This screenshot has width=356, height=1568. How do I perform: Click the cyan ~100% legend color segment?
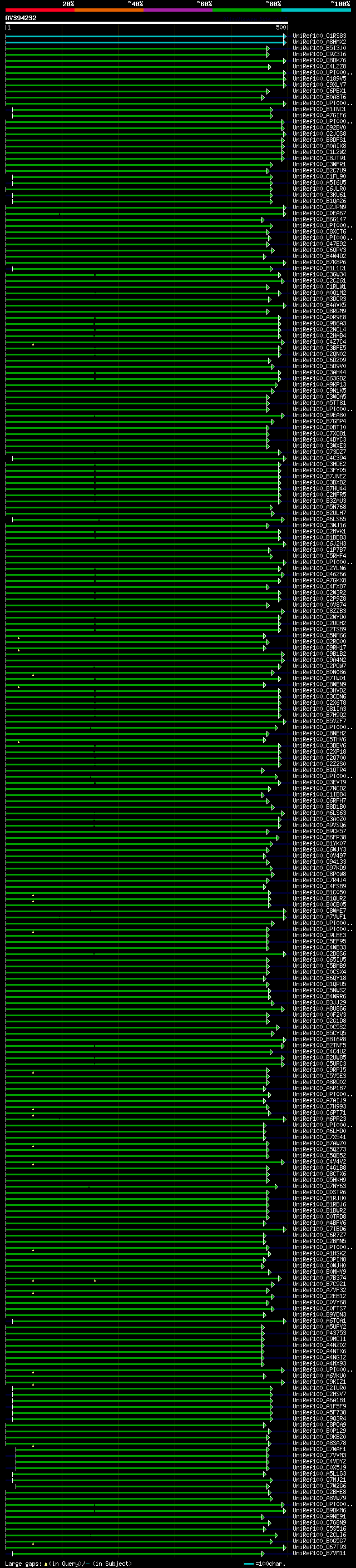coord(317,10)
